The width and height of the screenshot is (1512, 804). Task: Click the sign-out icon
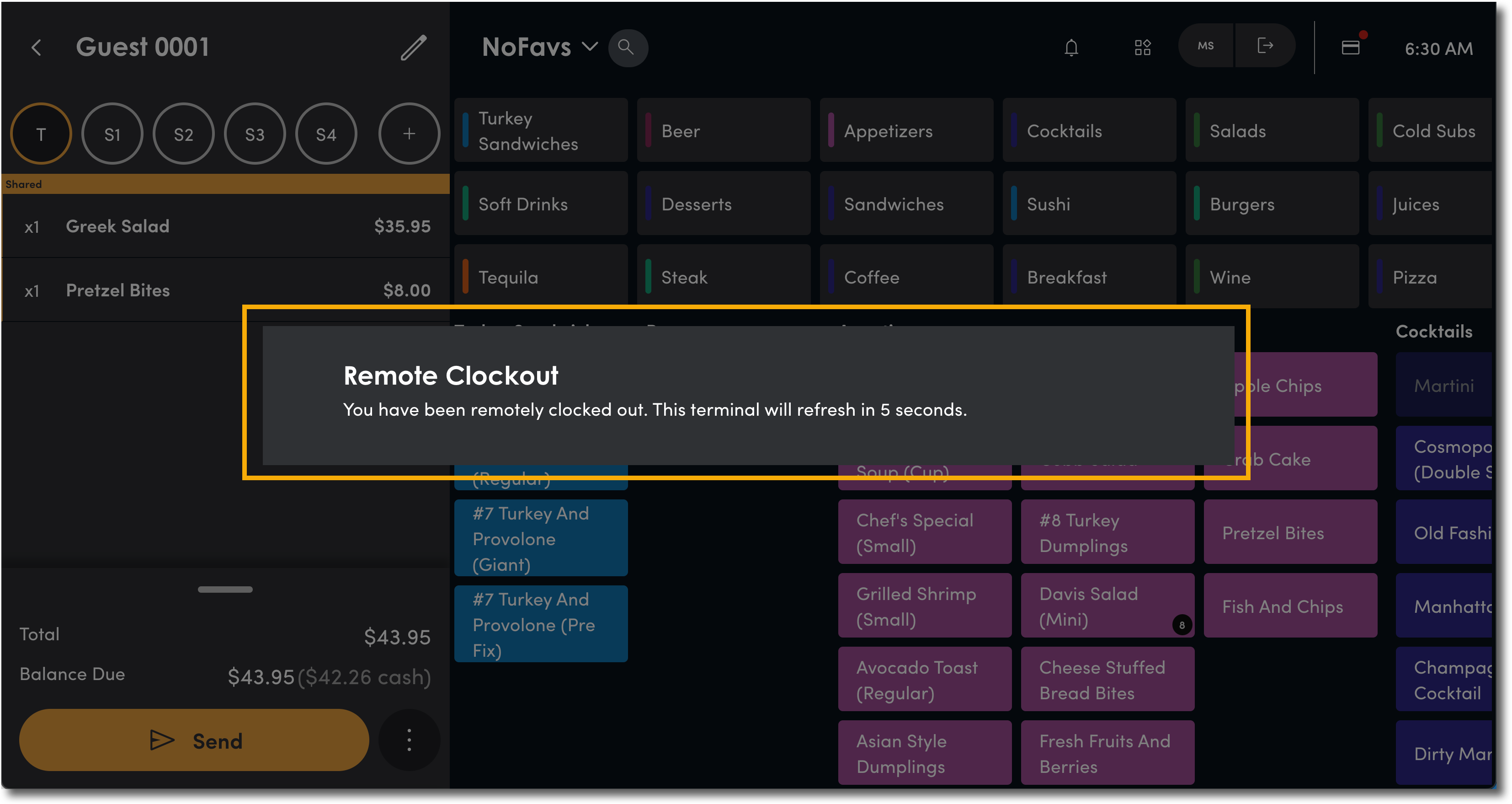point(1265,46)
